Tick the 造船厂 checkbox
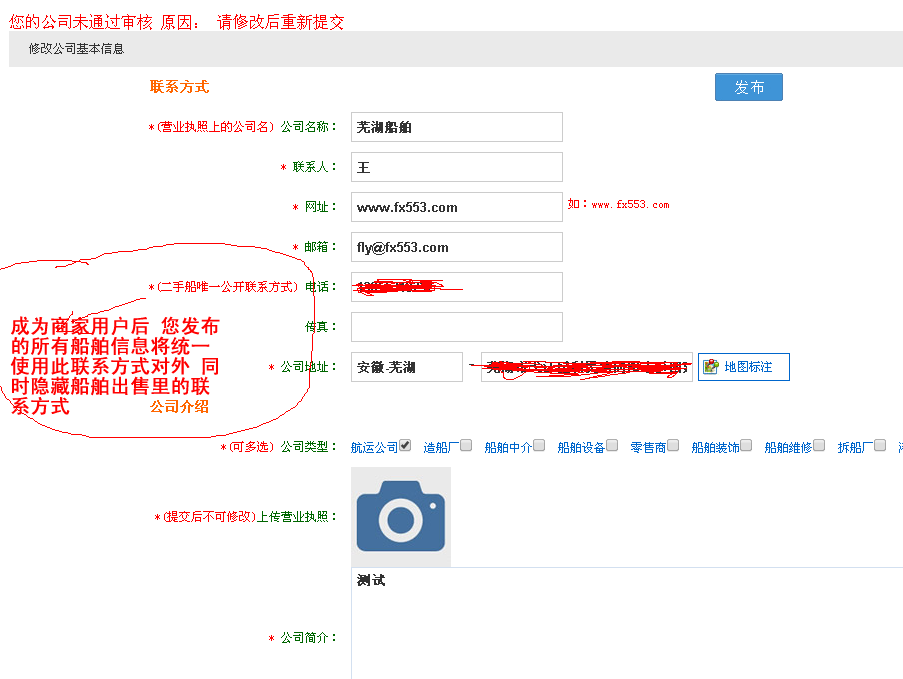The image size is (903, 679). (466, 446)
